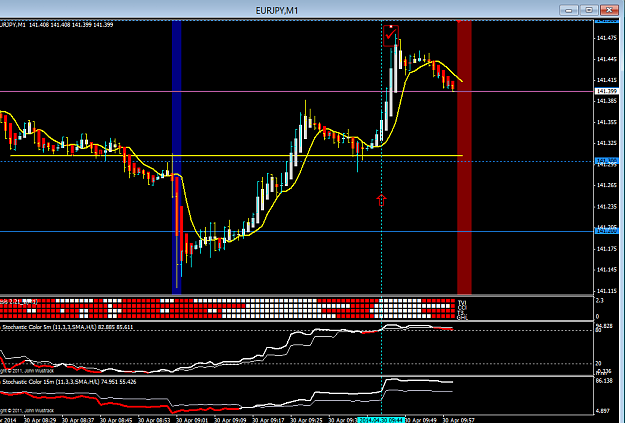This screenshot has height=423, width=625.
Task: Click the 141.415 price axis label
Action: click(607, 80)
